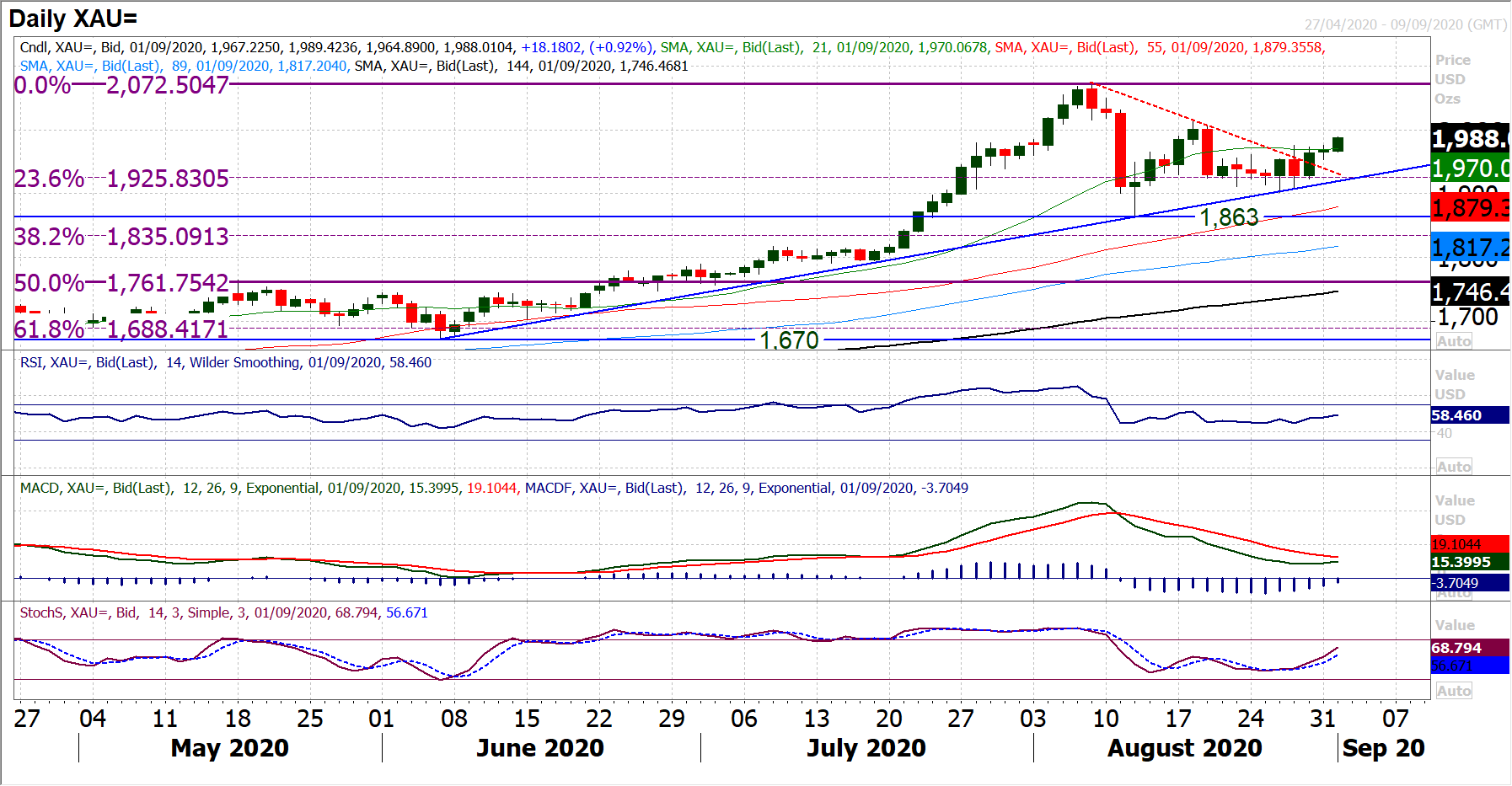Click the June 2020 month label

(x=540, y=748)
